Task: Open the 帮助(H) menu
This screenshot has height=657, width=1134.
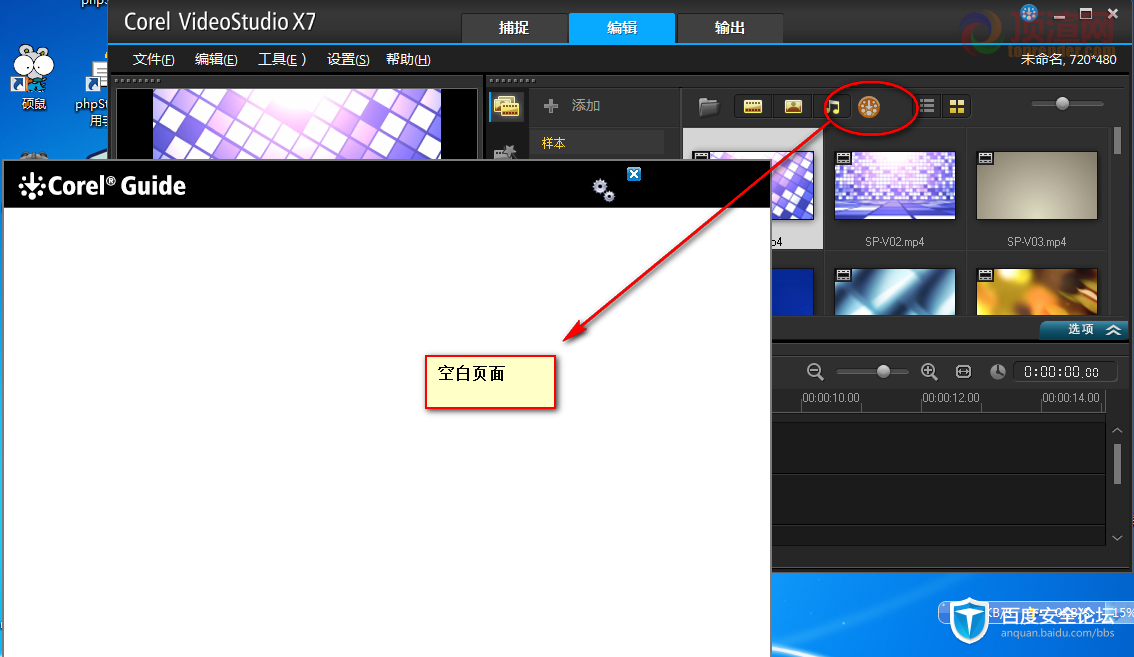Action: click(408, 59)
